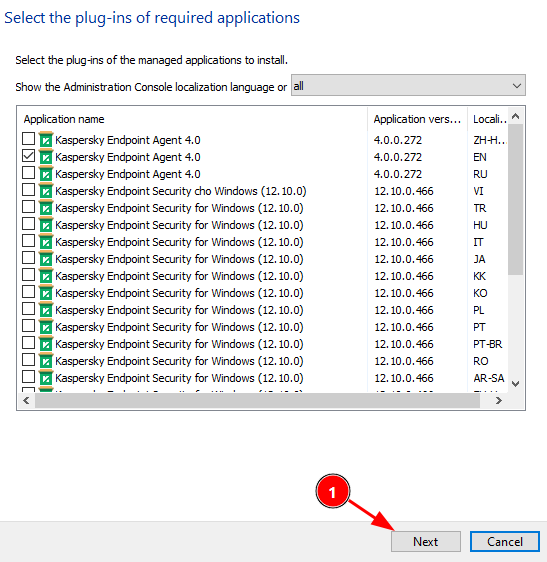Click the Kaspersky Endpoint Security name in the KK row
This screenshot has height=562, width=547.
click(179, 276)
